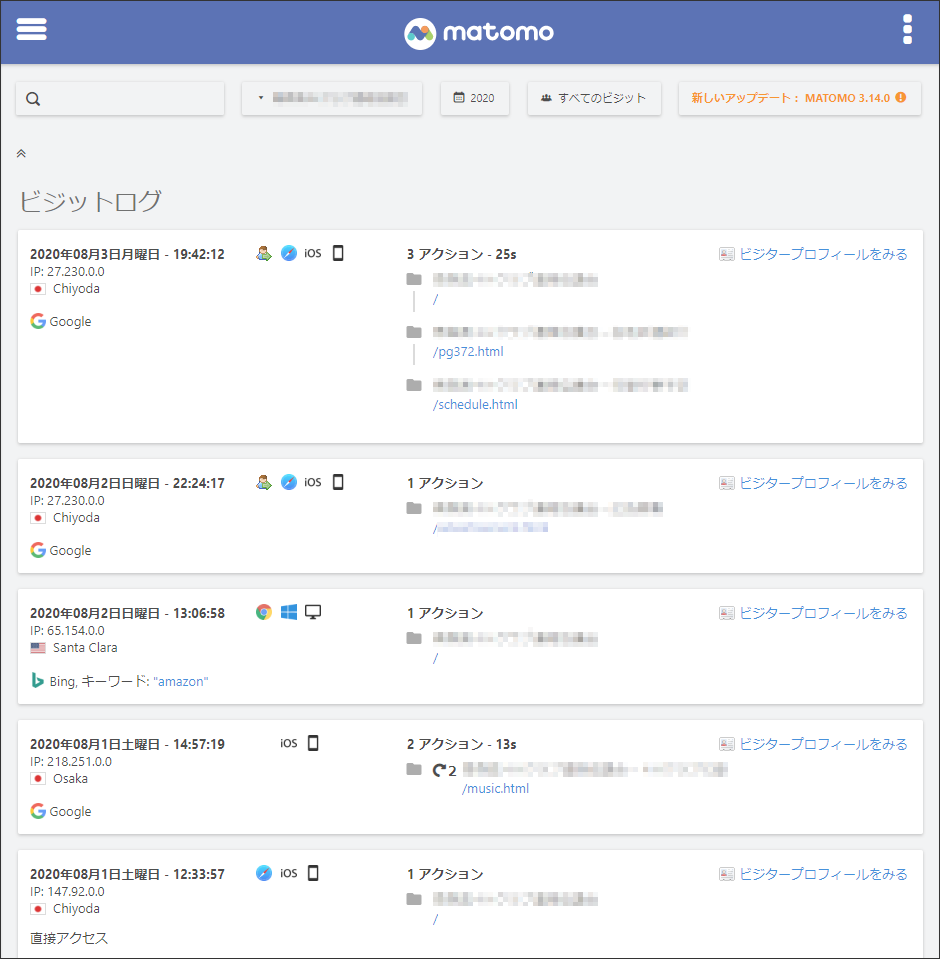Click the new update MATOMO 3.14.0 notice
The height and width of the screenshot is (959, 940).
(x=798, y=98)
